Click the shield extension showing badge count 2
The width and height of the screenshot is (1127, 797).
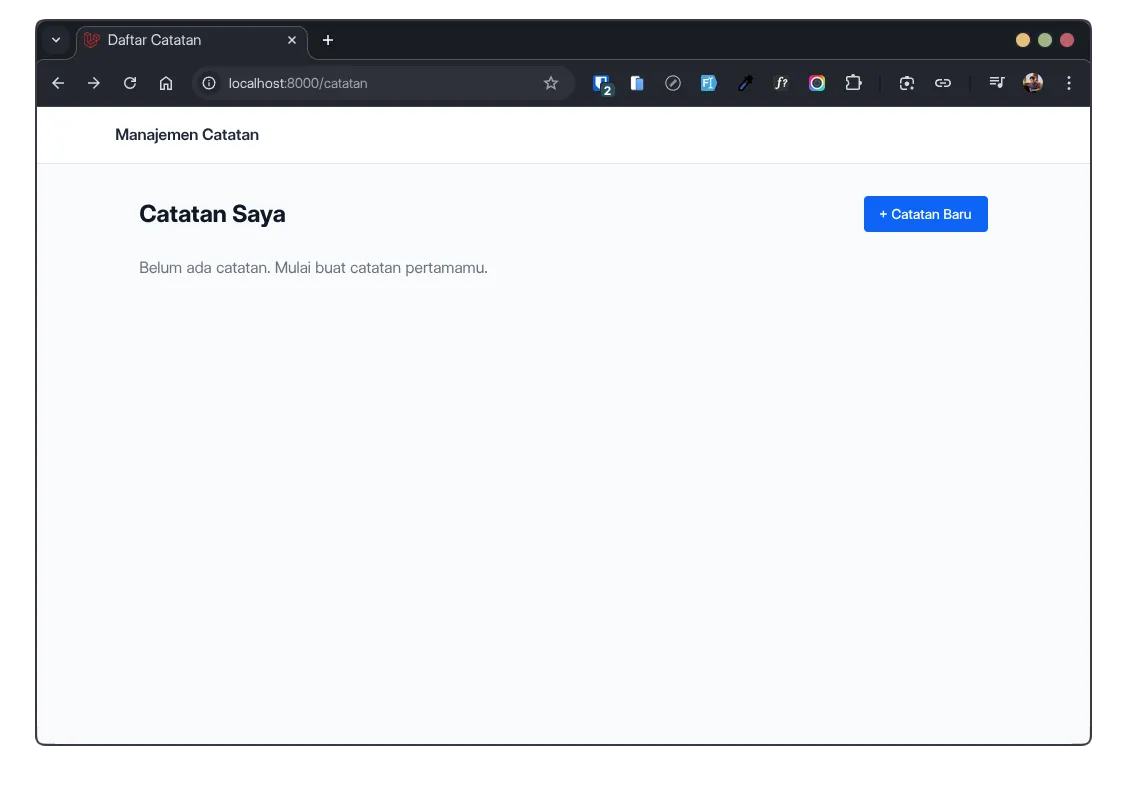coord(602,83)
